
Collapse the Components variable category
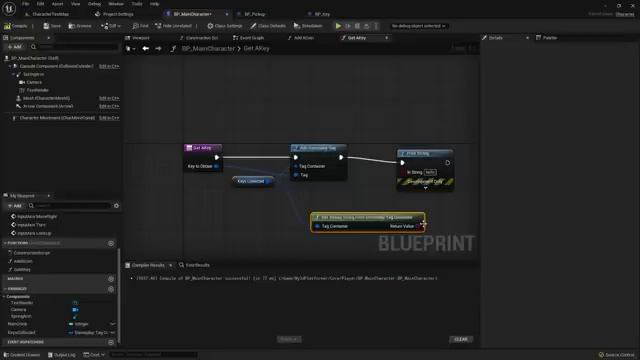point(4,297)
